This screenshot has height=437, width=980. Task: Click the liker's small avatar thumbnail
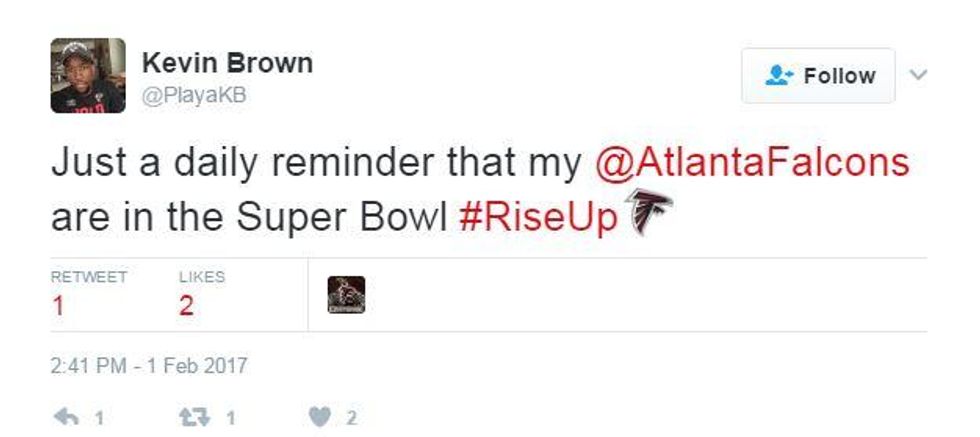tap(346, 295)
